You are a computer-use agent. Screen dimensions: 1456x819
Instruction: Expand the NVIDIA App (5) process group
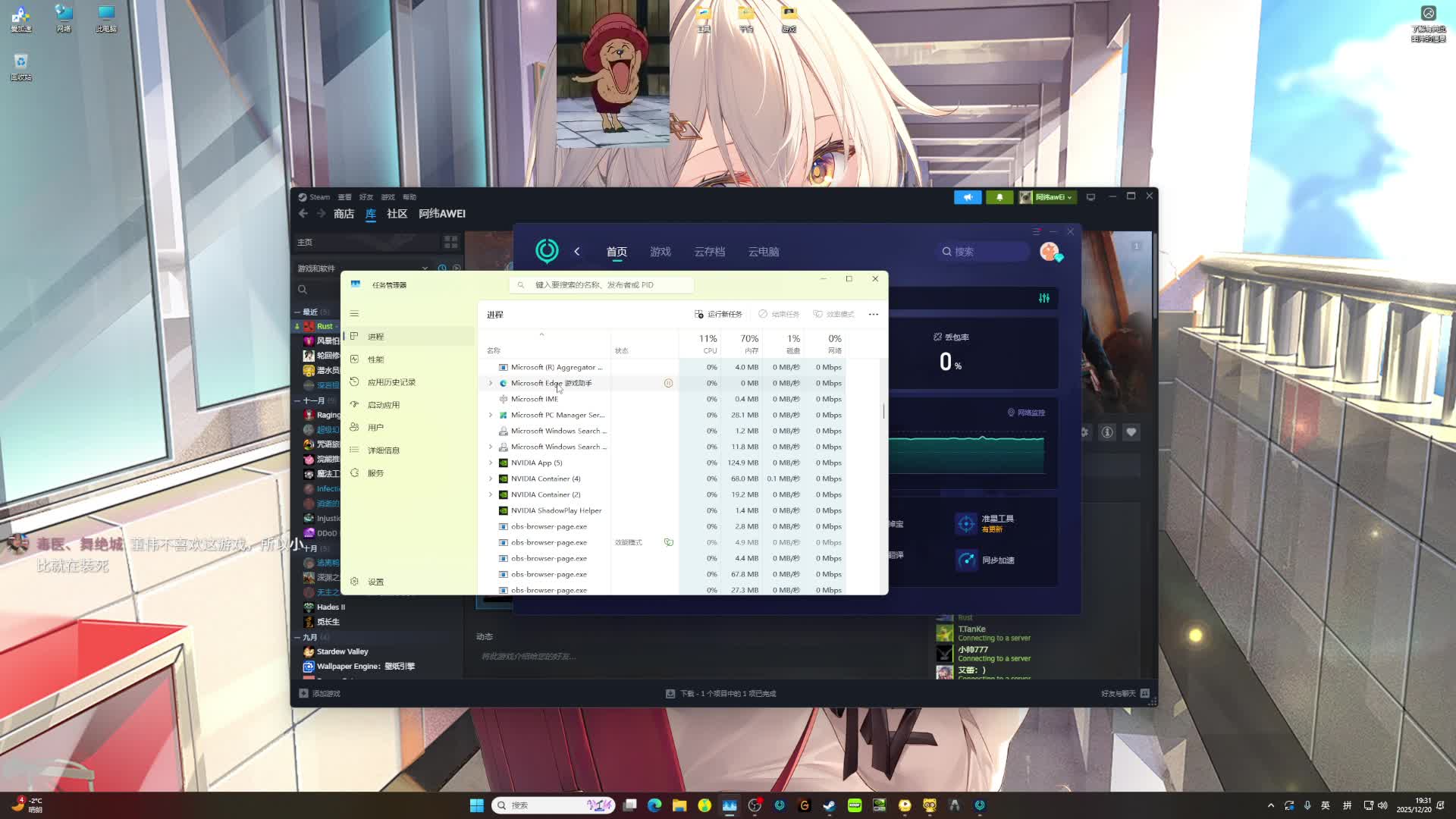pyautogui.click(x=491, y=463)
